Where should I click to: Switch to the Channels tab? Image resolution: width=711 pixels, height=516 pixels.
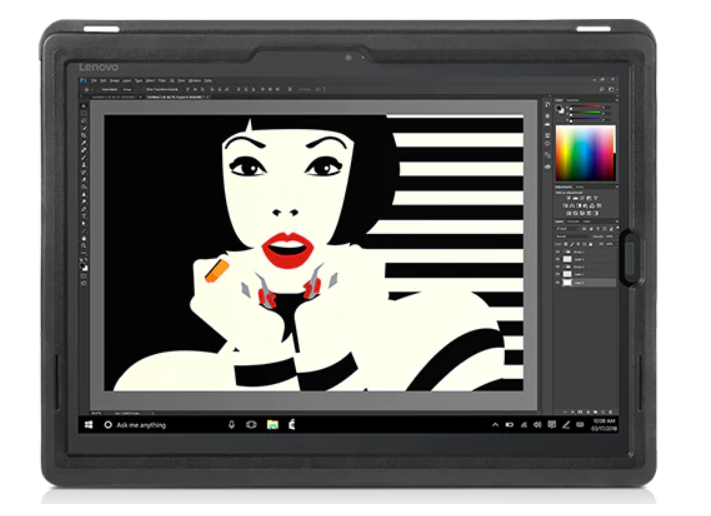click(x=573, y=222)
